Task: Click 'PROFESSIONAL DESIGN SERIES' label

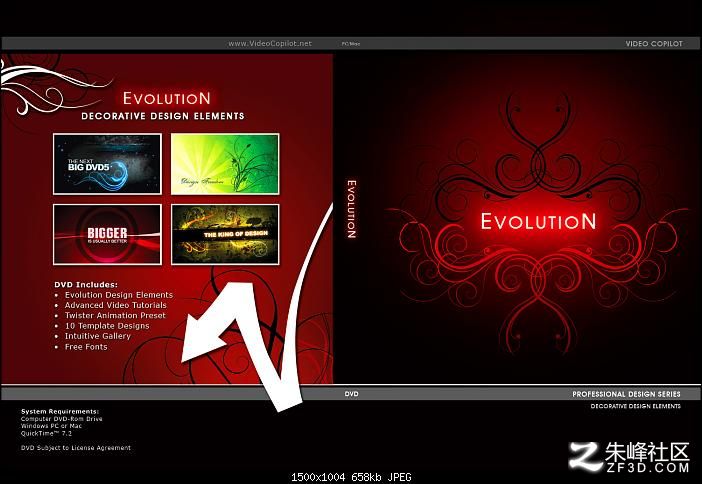Action: (626, 394)
